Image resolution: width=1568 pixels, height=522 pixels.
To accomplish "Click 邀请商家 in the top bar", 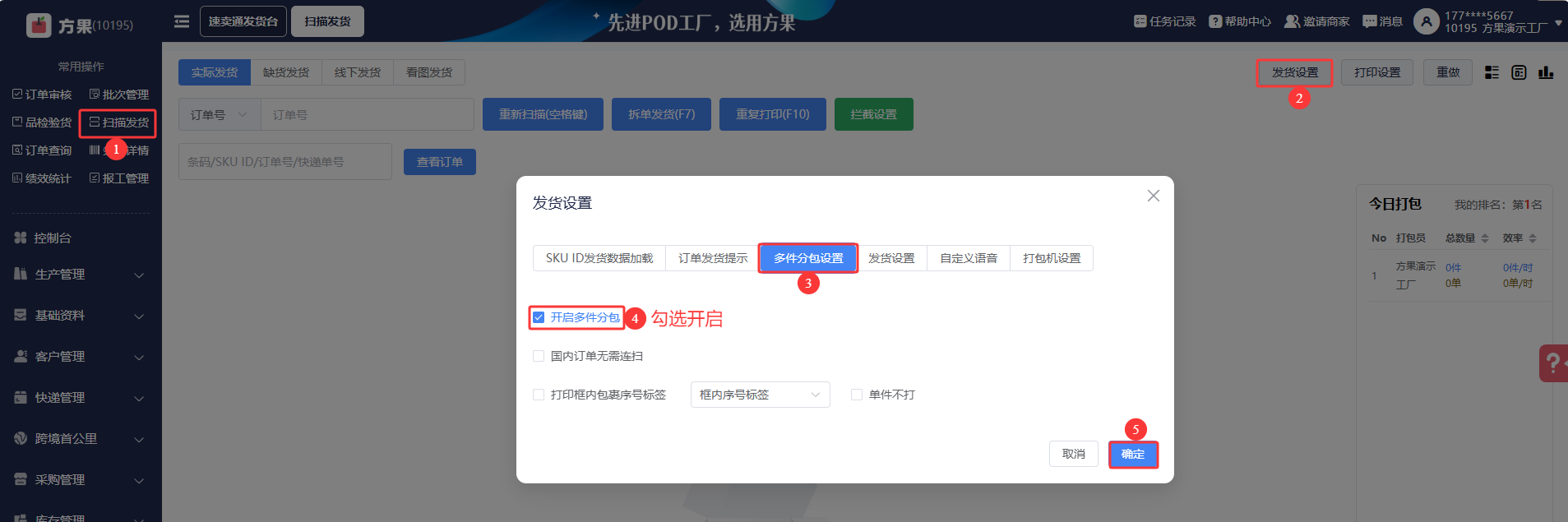I will coord(1317,21).
